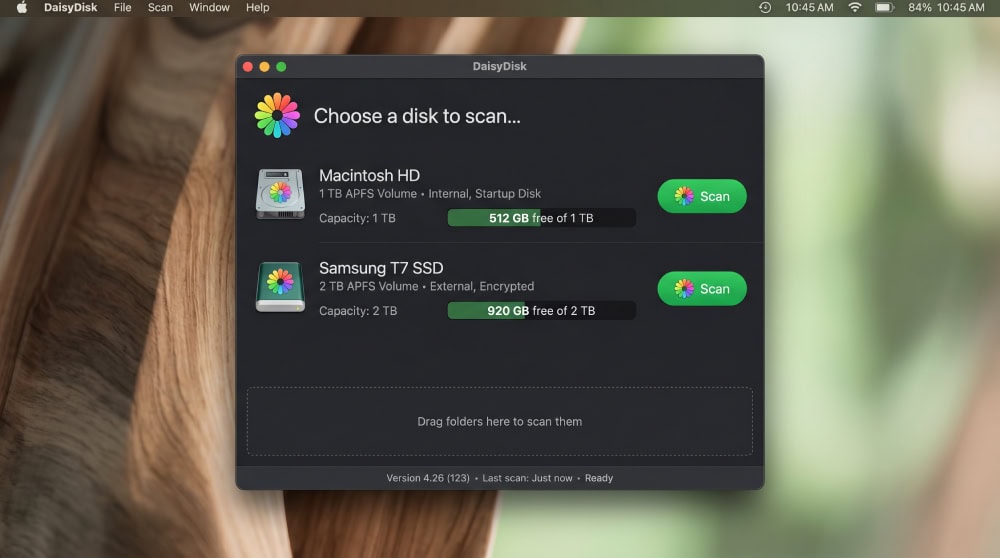Image resolution: width=1000 pixels, height=558 pixels.
Task: Click 'Last scan: Just now' status text
Action: click(x=527, y=478)
